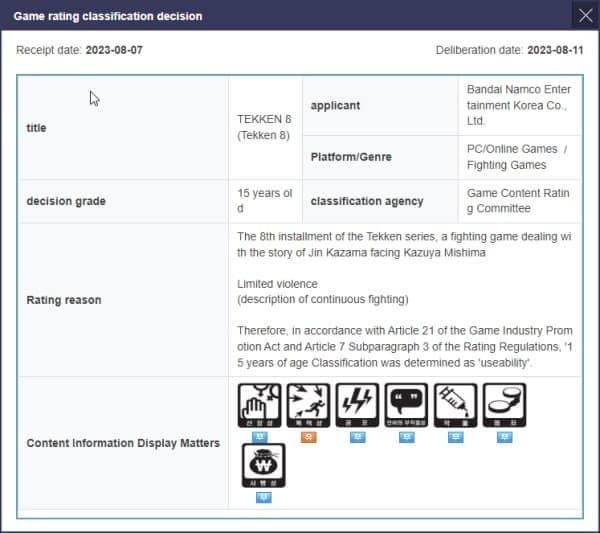Close the game rating classification dialog

coord(585,15)
